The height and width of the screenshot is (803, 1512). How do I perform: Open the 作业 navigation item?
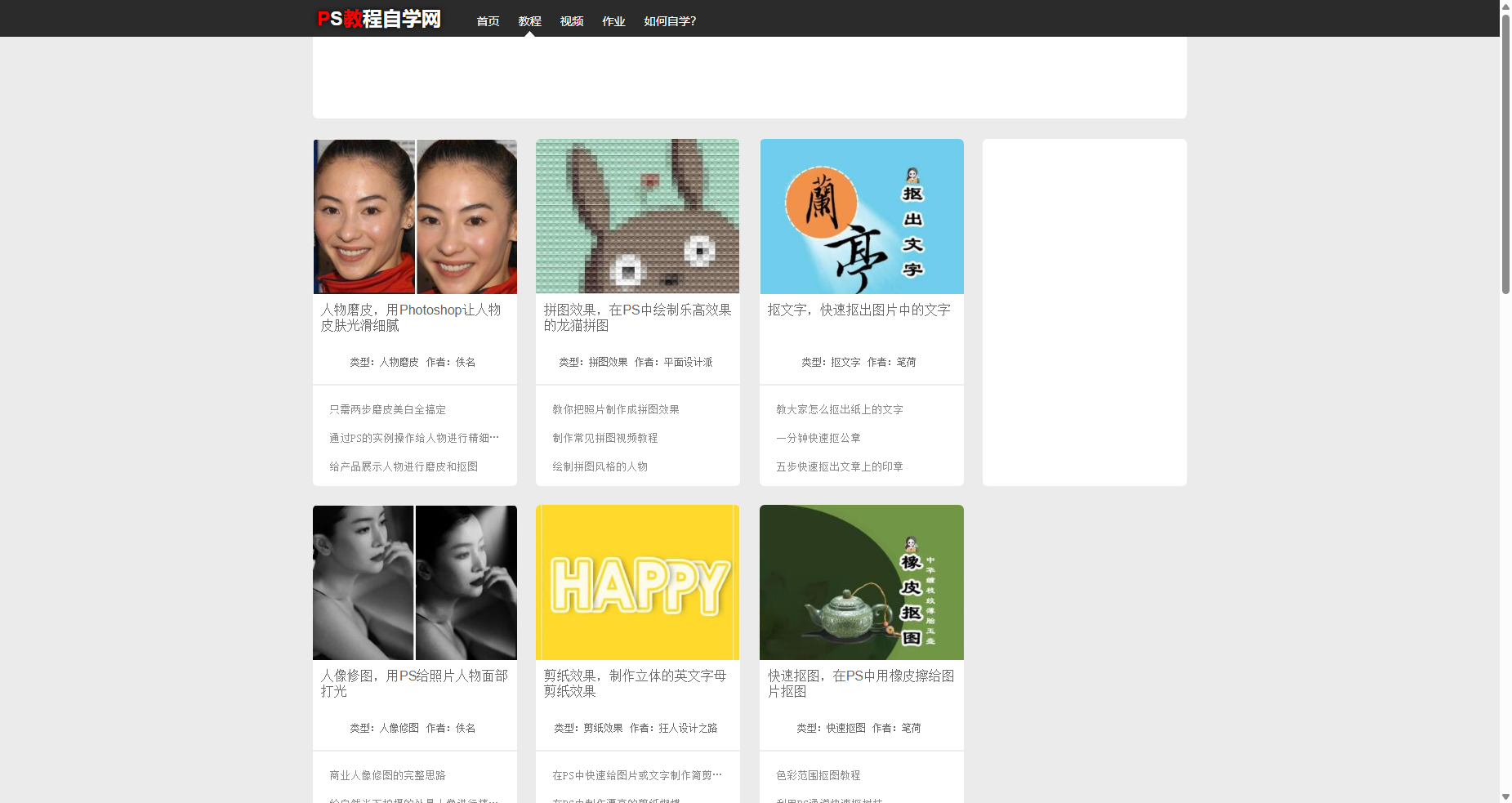point(613,21)
